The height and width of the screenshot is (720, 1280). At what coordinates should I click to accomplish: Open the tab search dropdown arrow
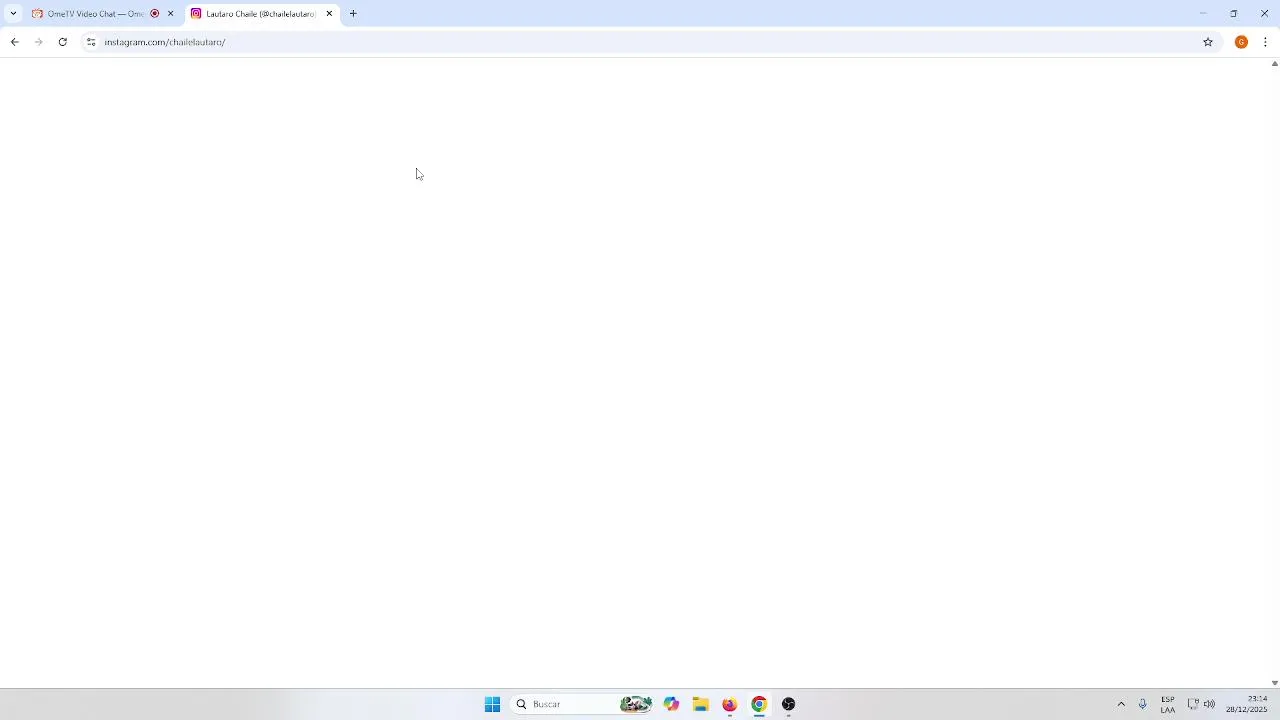(13, 14)
